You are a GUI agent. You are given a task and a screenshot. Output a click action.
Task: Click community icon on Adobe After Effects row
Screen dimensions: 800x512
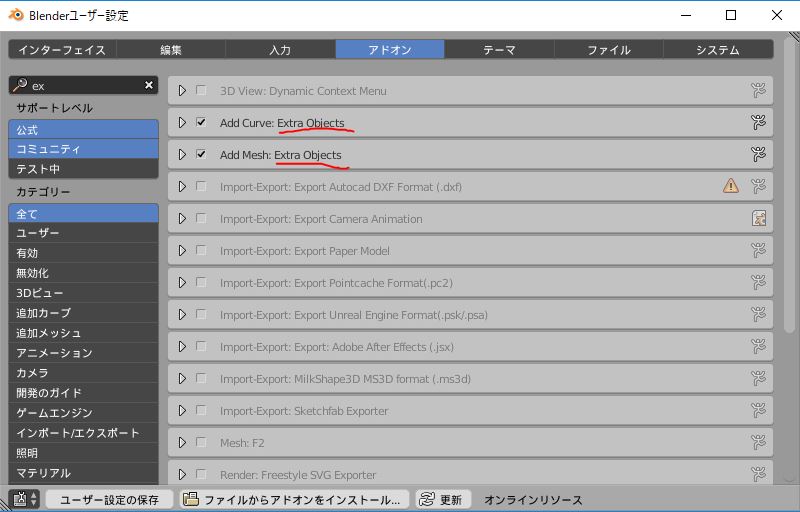click(758, 347)
